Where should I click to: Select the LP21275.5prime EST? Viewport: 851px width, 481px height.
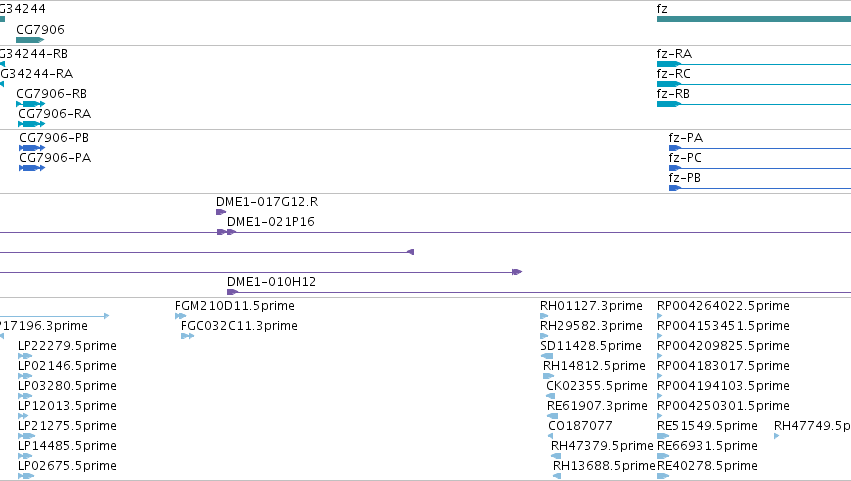(x=27, y=436)
